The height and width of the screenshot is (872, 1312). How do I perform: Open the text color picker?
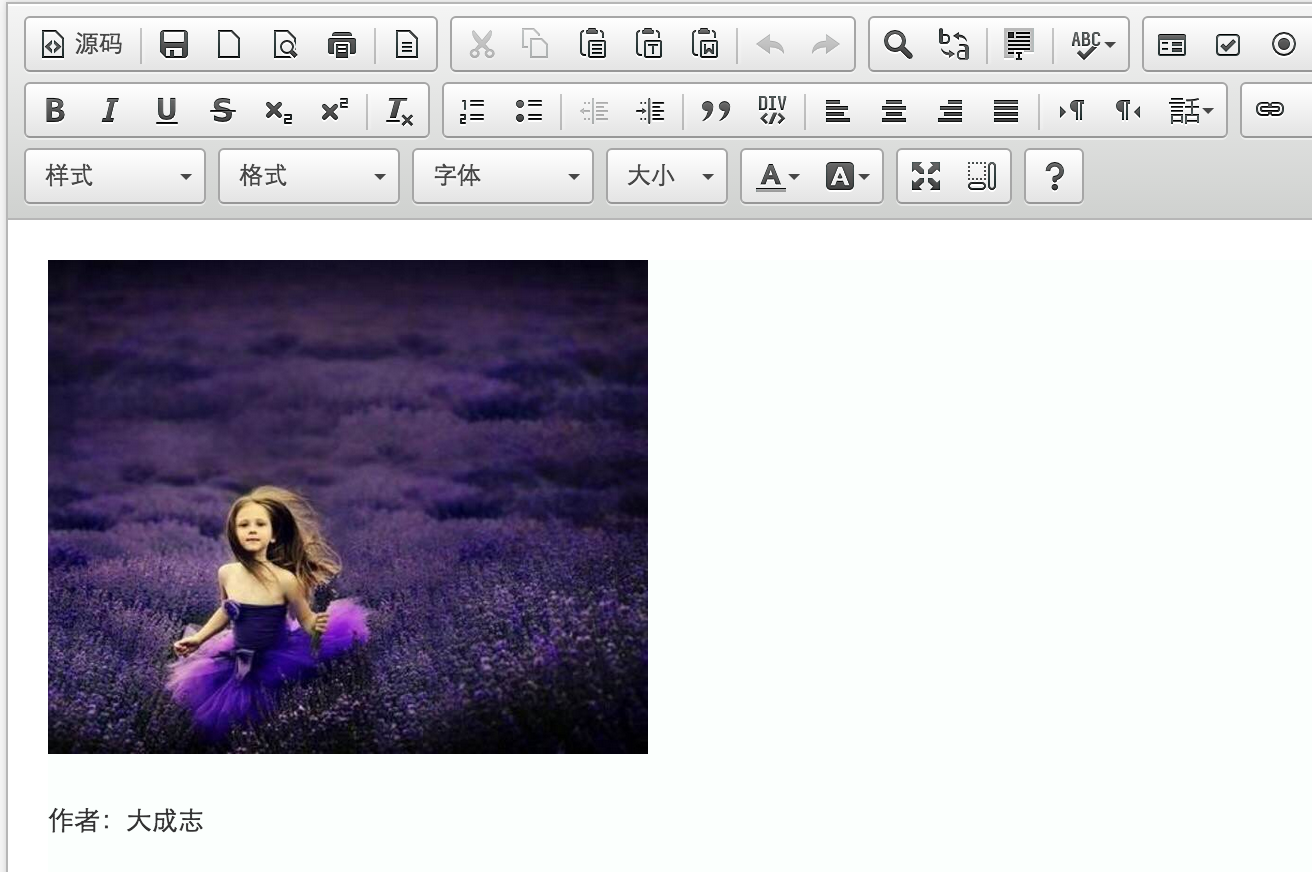[x=777, y=177]
